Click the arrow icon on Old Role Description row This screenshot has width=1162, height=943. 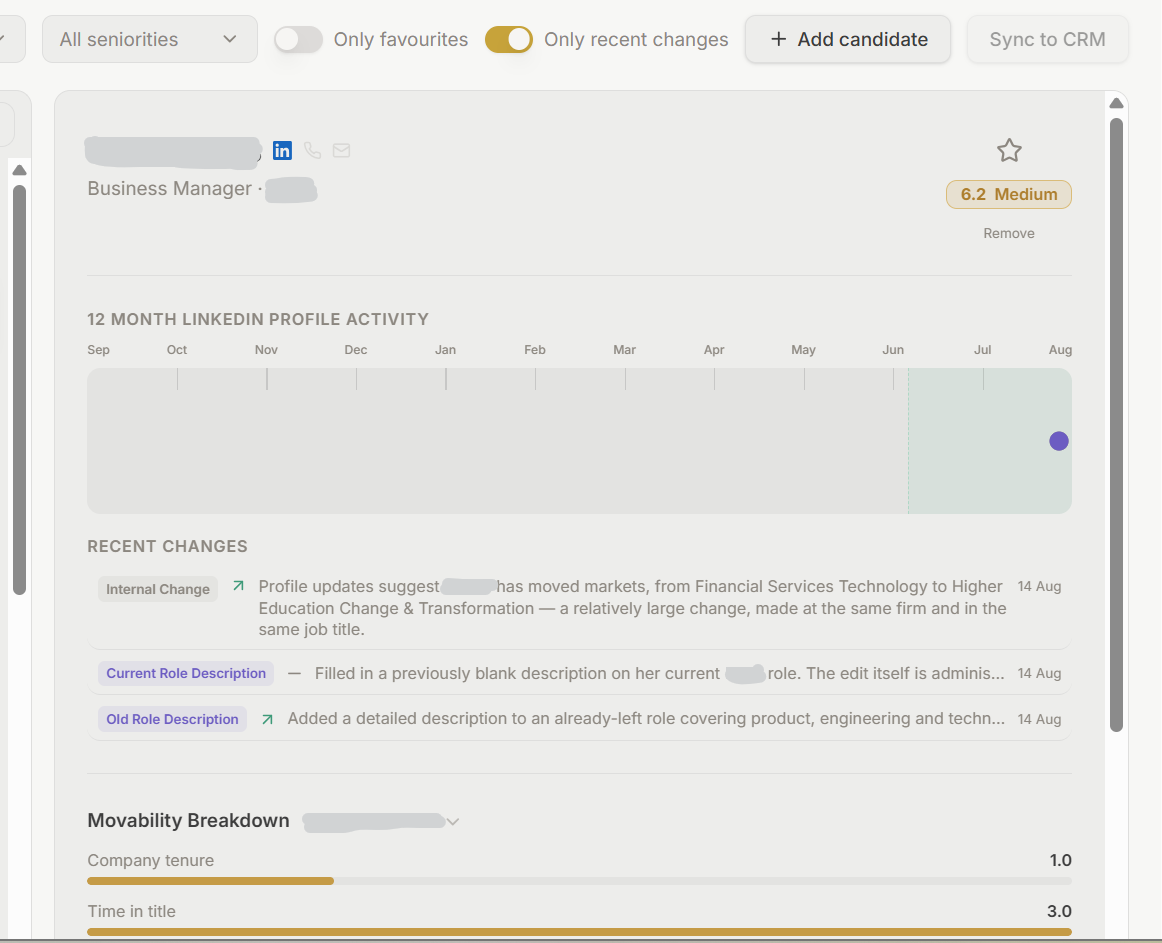click(268, 719)
